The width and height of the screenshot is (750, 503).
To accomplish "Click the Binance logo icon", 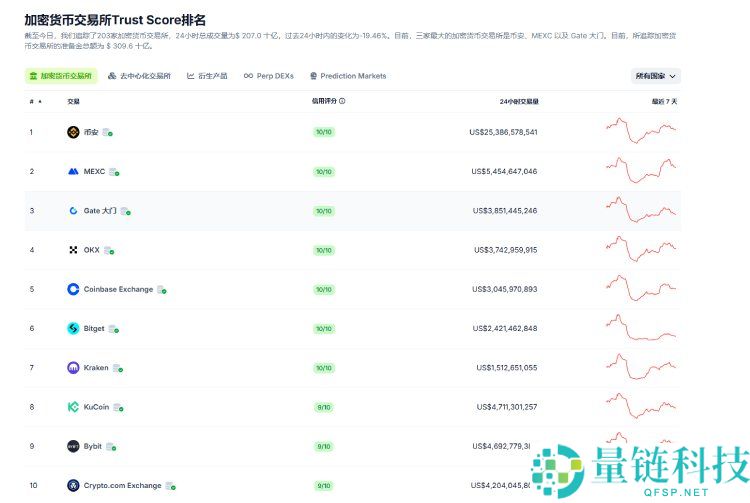I will pos(73,132).
